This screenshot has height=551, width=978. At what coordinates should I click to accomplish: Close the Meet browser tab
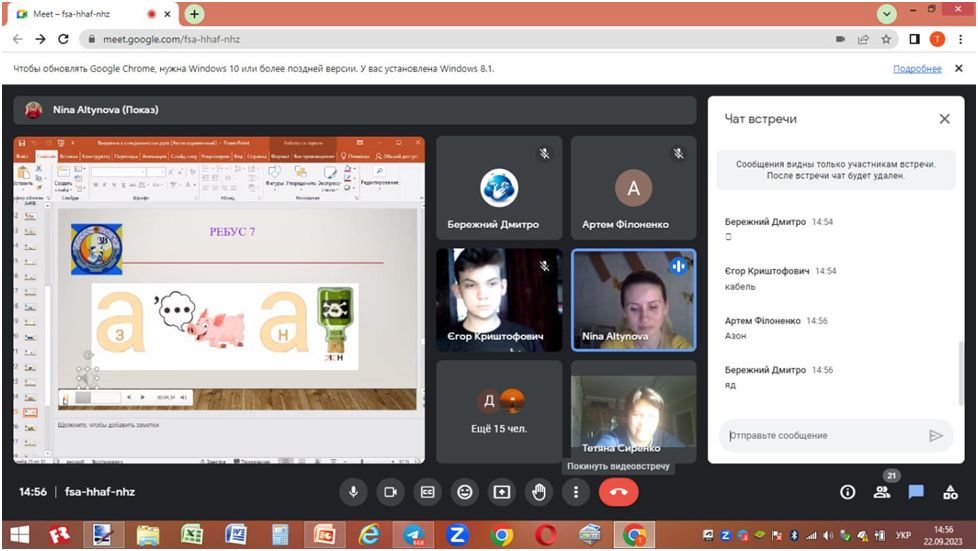pos(167,14)
